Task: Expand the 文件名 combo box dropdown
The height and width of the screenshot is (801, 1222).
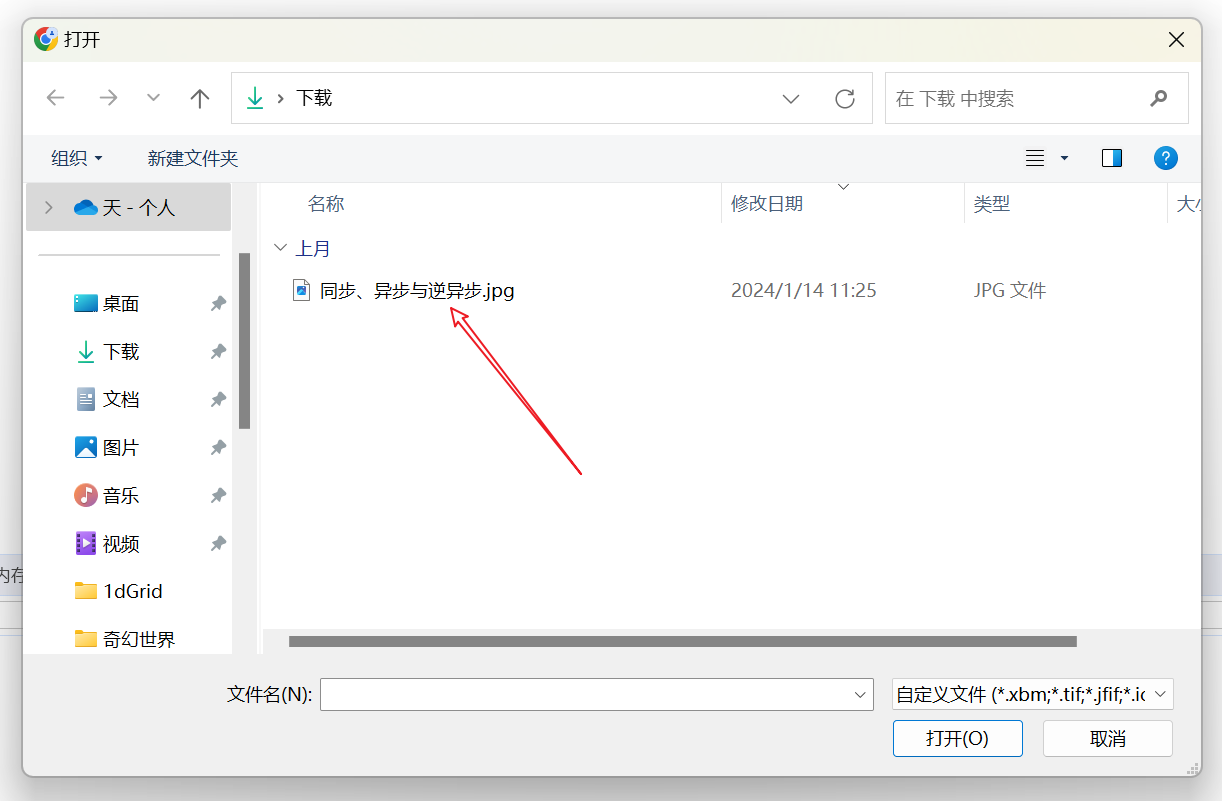Action: point(860,694)
